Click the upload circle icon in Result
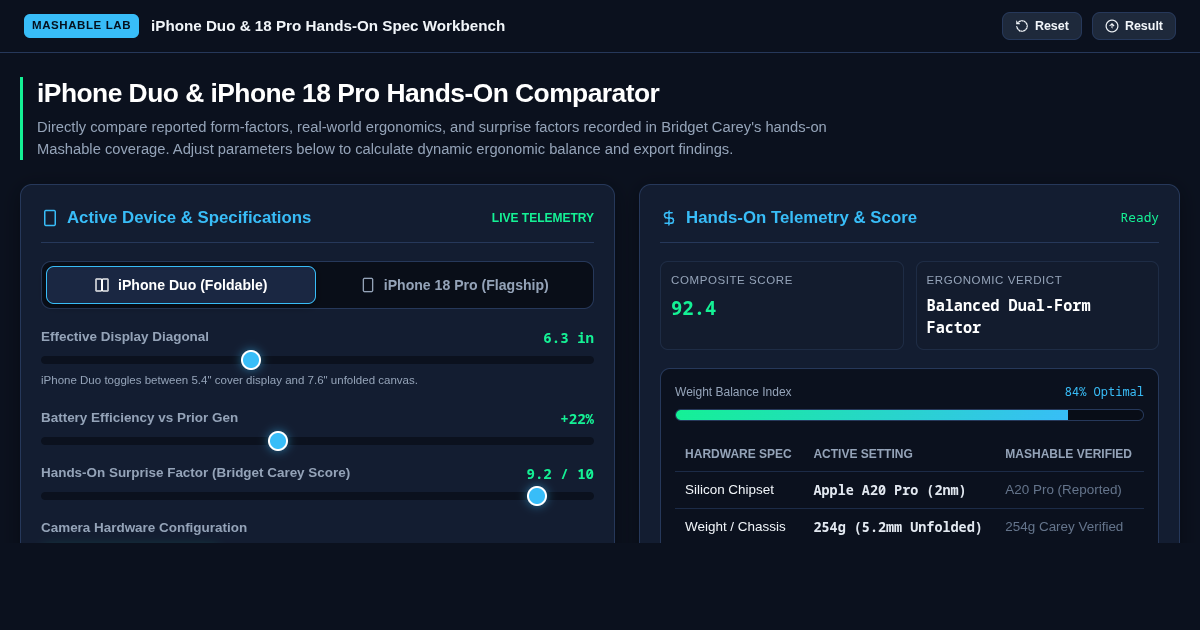The height and width of the screenshot is (630, 1200). click(1112, 26)
